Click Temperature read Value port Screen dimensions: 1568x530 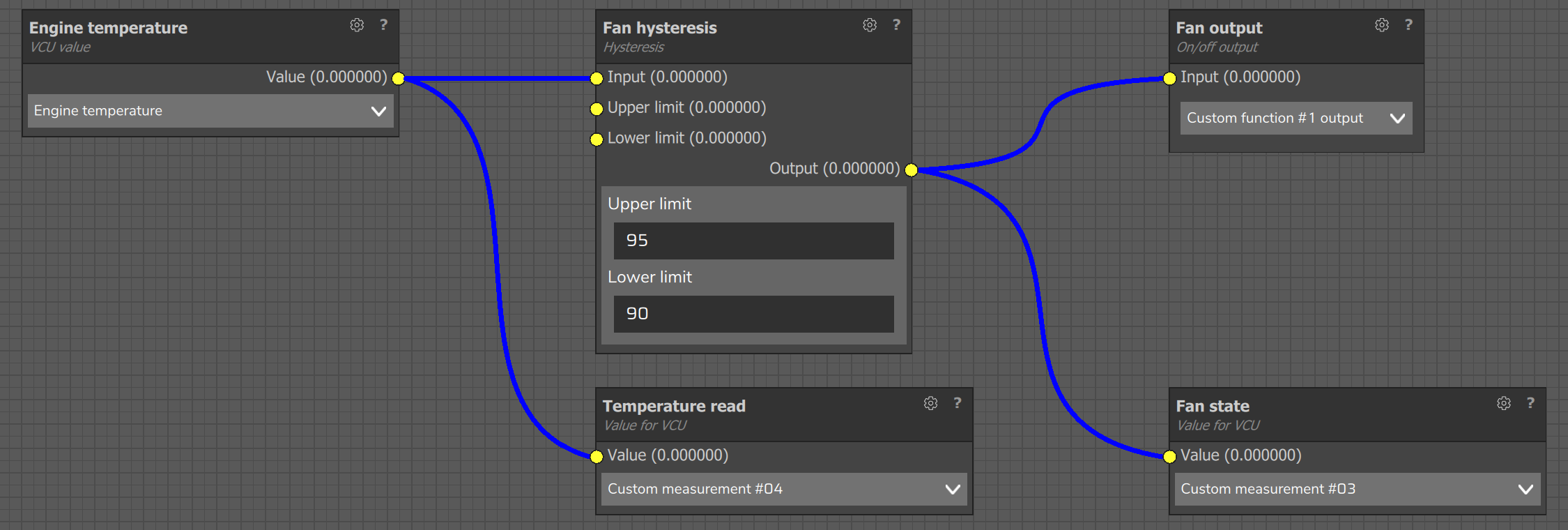click(x=597, y=457)
